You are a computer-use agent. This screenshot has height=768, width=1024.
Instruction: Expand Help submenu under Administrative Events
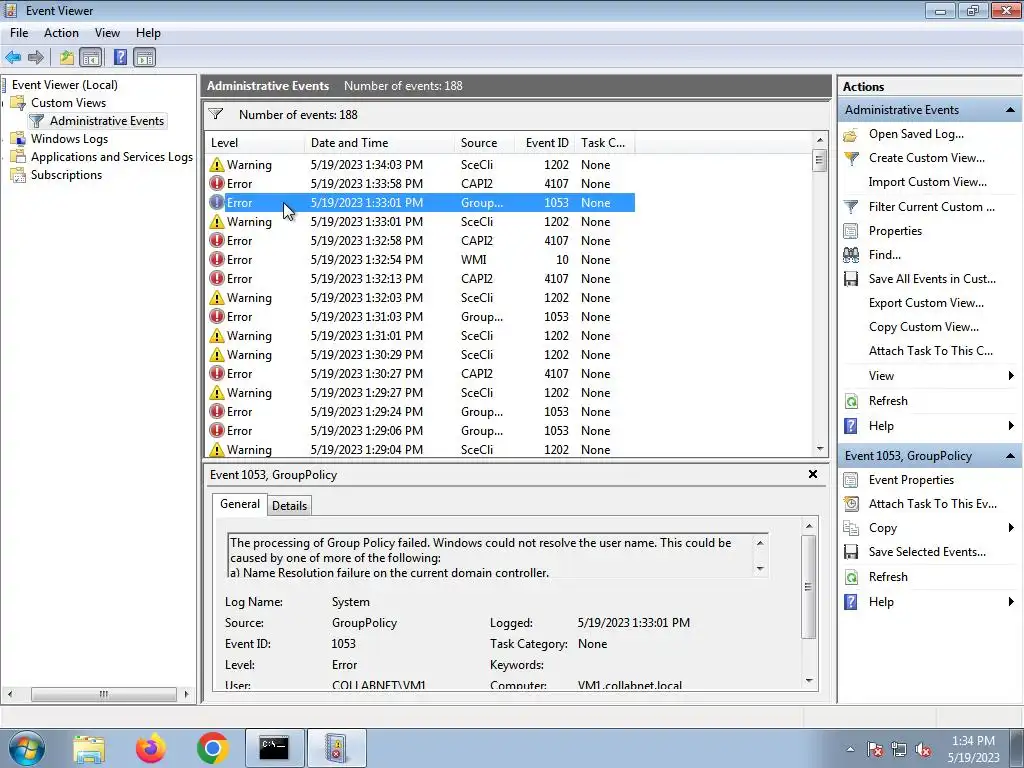[1011, 426]
